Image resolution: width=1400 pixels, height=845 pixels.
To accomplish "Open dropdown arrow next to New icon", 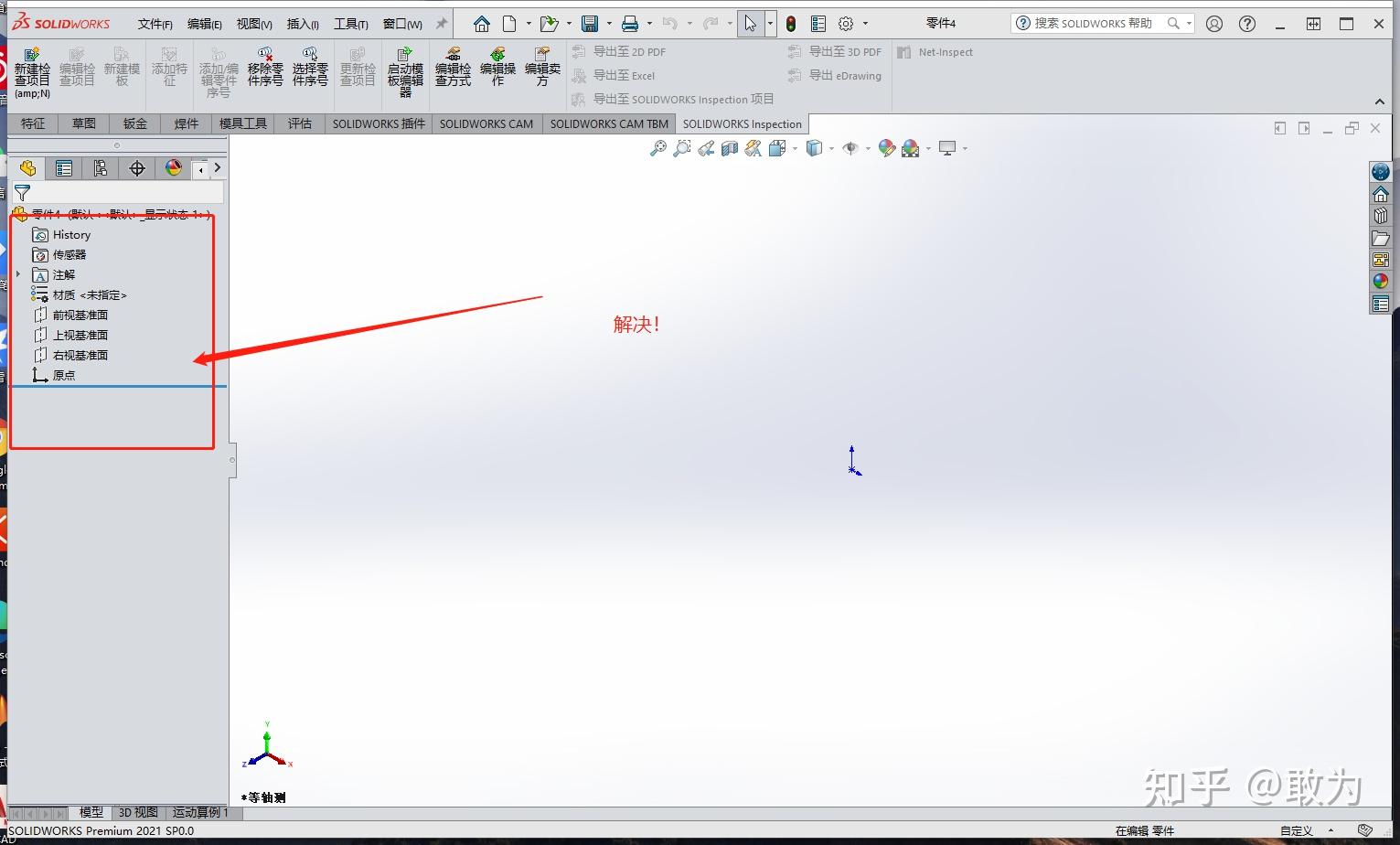I will [529, 24].
